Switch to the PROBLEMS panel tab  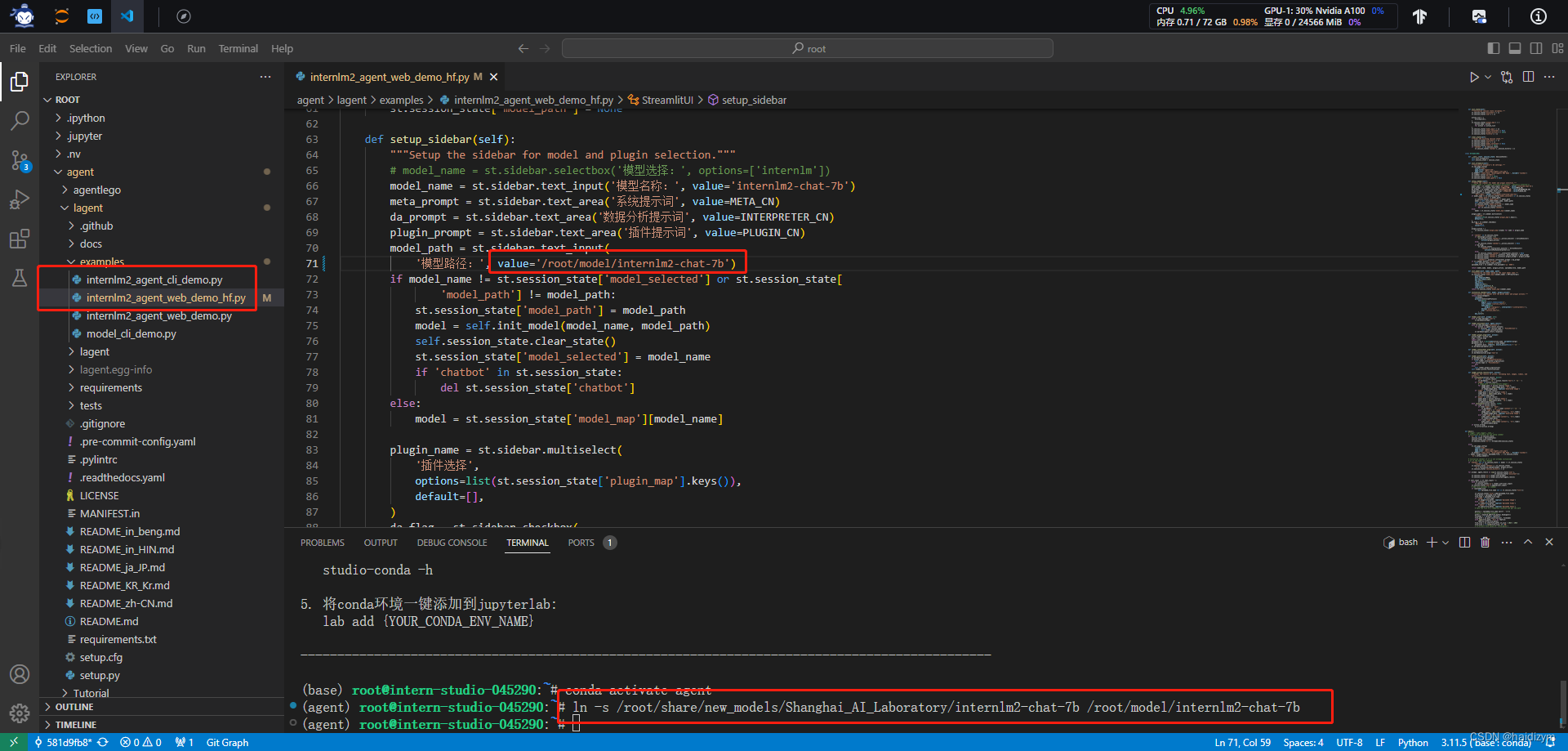coord(323,543)
